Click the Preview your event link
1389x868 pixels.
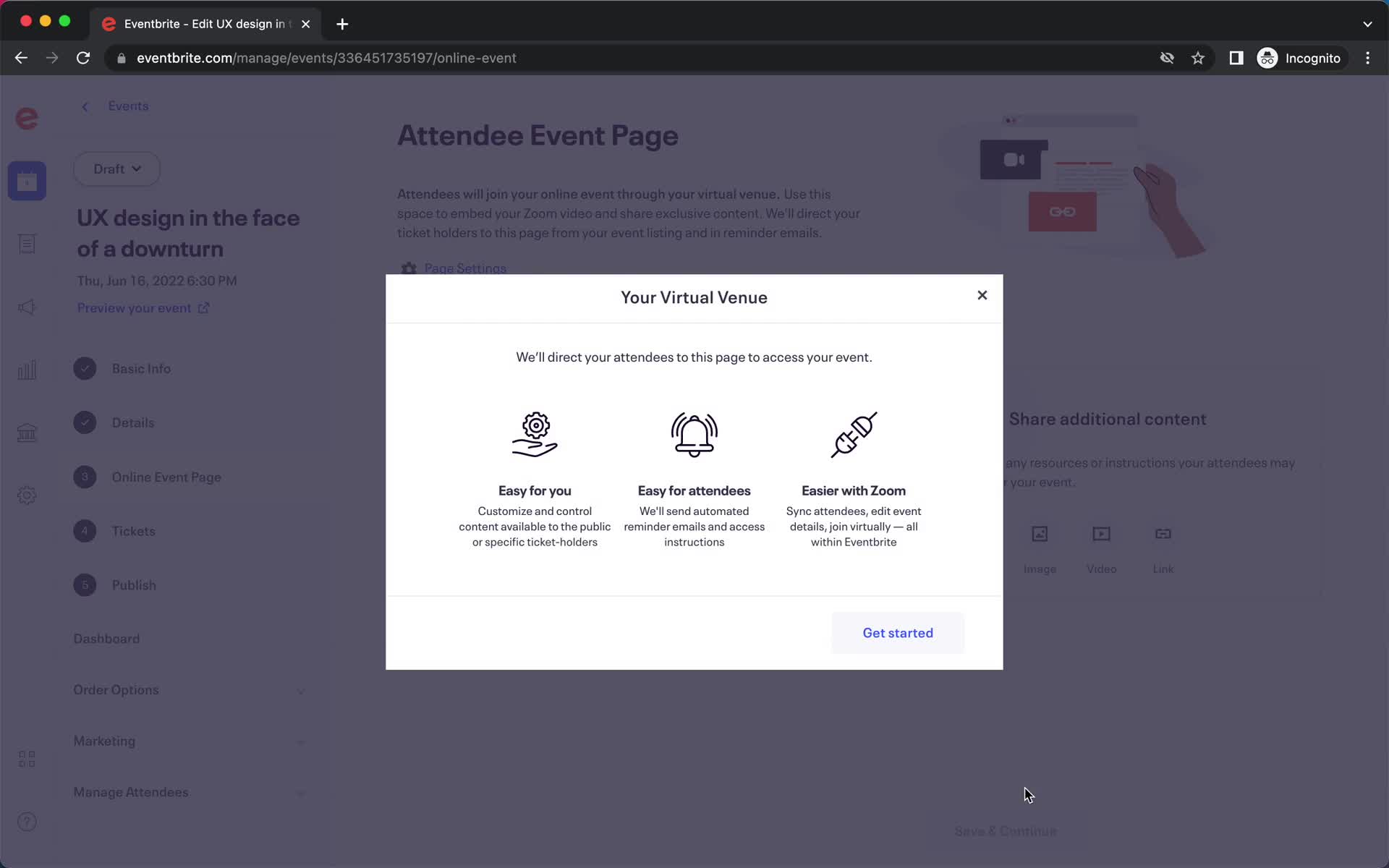pos(143,308)
